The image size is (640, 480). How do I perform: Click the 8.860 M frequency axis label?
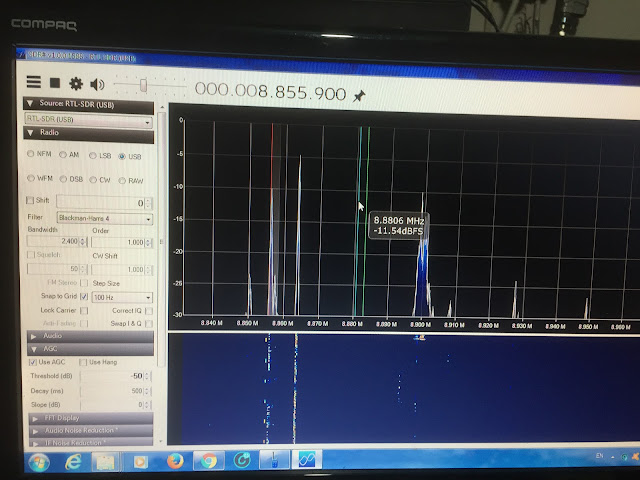[282, 323]
